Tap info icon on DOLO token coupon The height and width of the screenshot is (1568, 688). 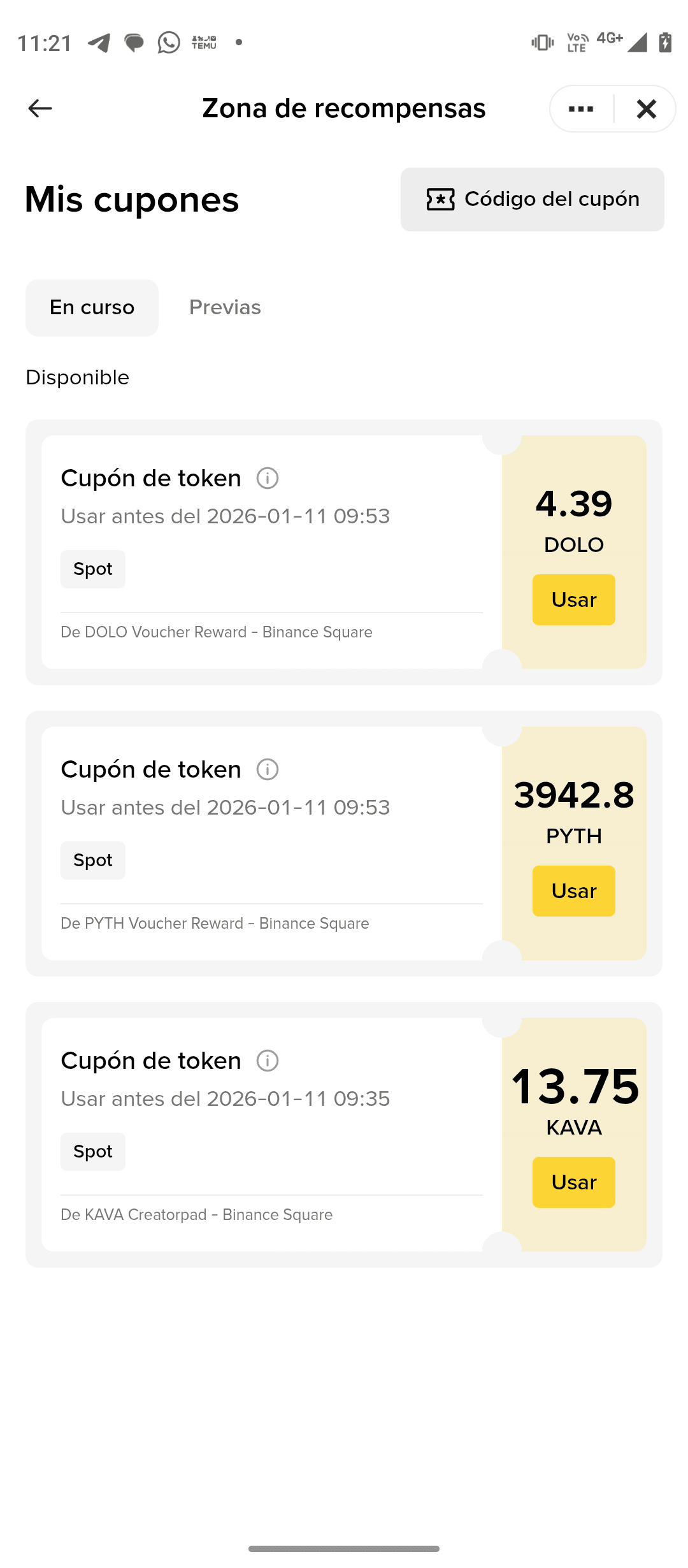[268, 478]
